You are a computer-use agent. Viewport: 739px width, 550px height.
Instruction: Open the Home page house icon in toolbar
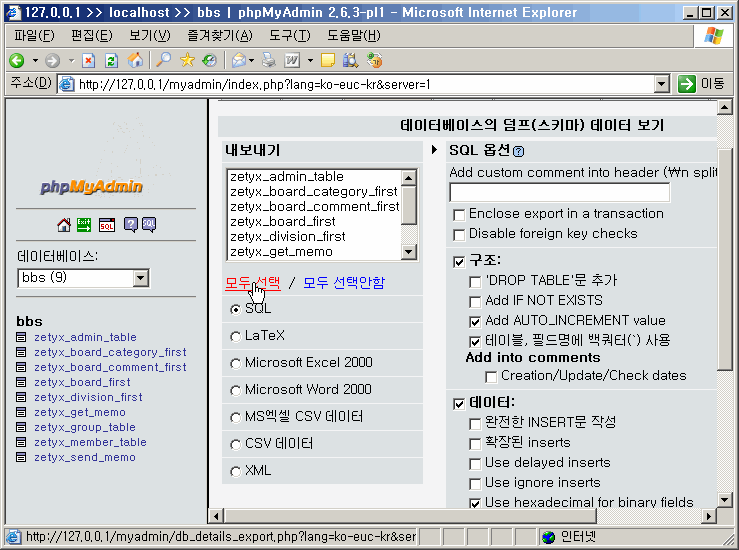(135, 60)
